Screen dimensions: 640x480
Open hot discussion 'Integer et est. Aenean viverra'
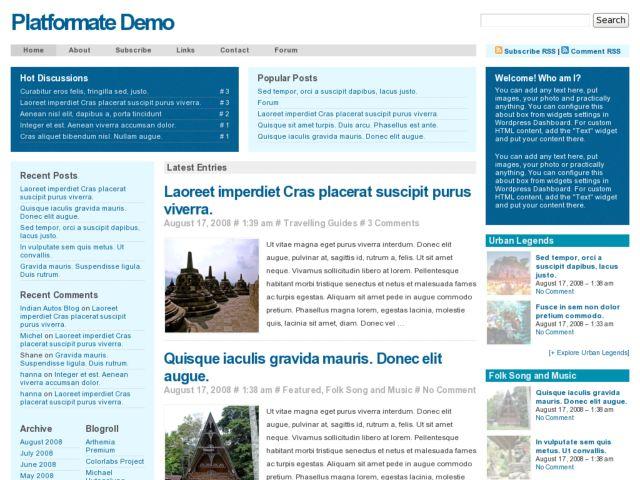[x=98, y=125]
